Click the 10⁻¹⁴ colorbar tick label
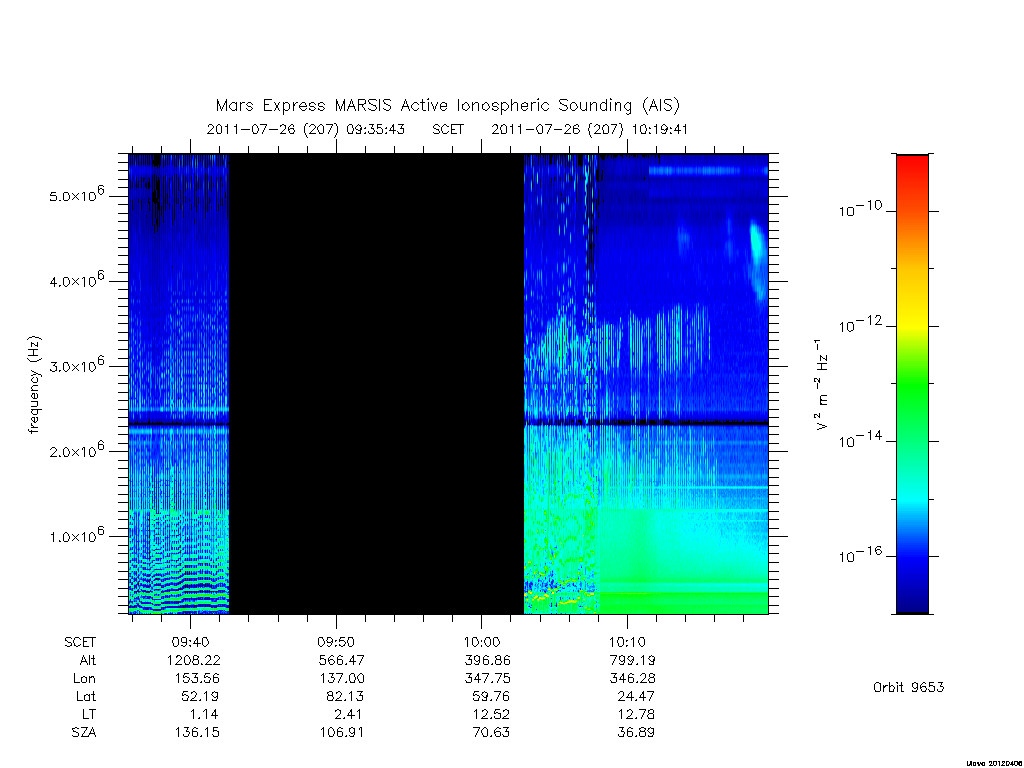This screenshot has width=1024, height=768. (860, 439)
